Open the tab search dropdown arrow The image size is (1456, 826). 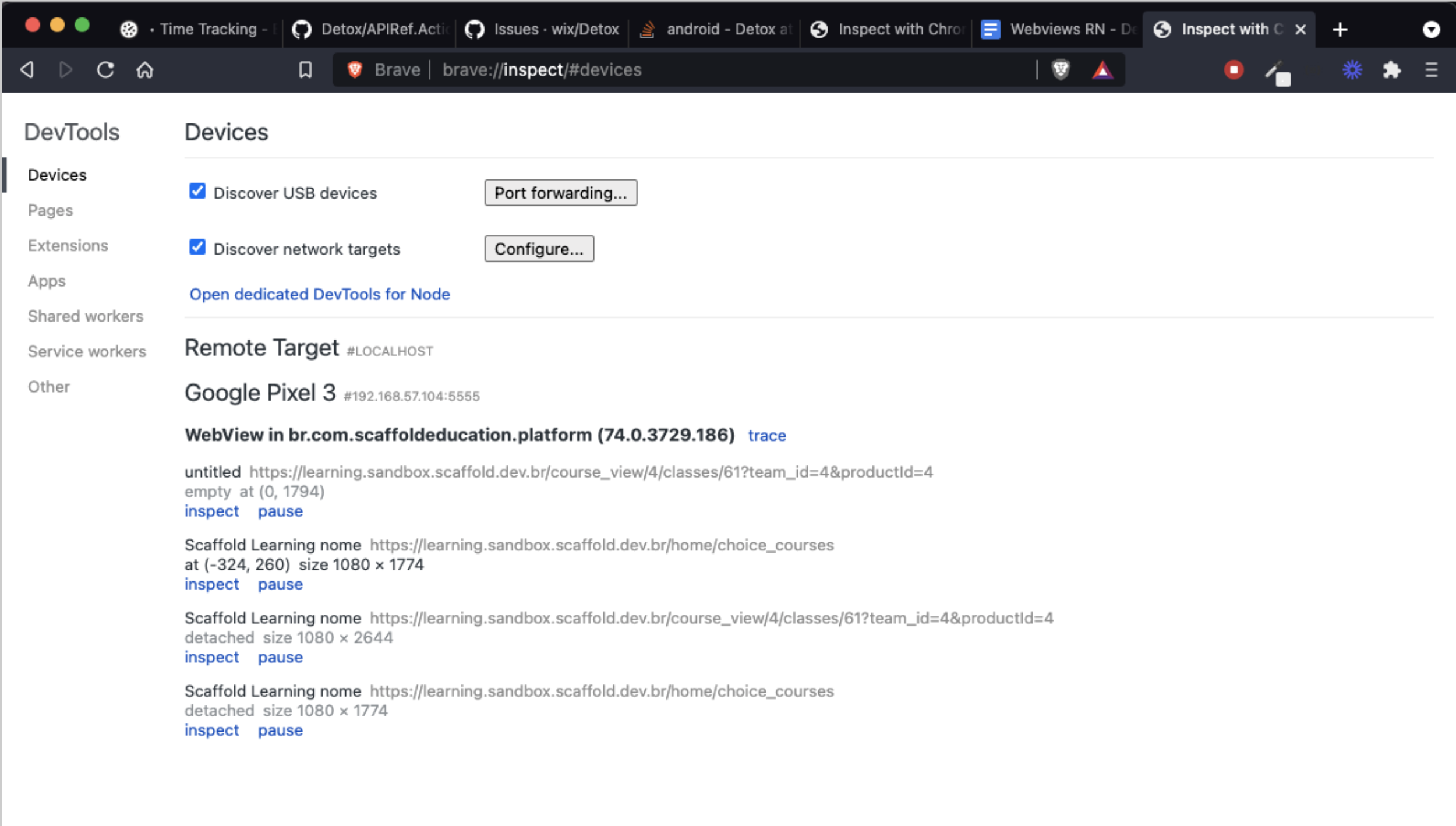tap(1431, 29)
